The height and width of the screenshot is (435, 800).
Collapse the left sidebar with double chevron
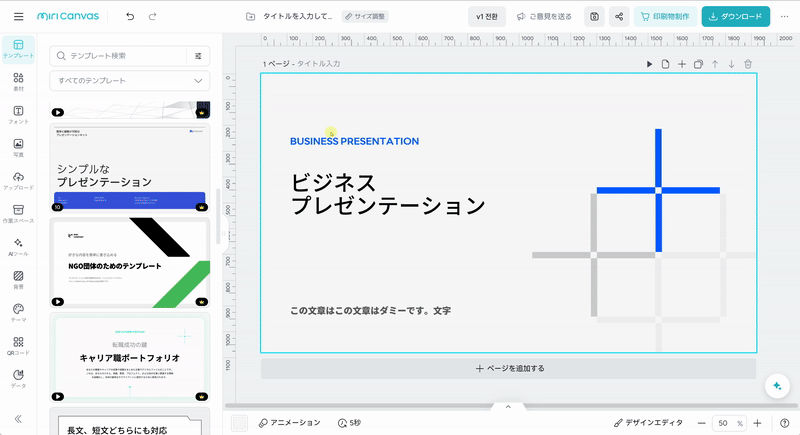click(x=18, y=419)
